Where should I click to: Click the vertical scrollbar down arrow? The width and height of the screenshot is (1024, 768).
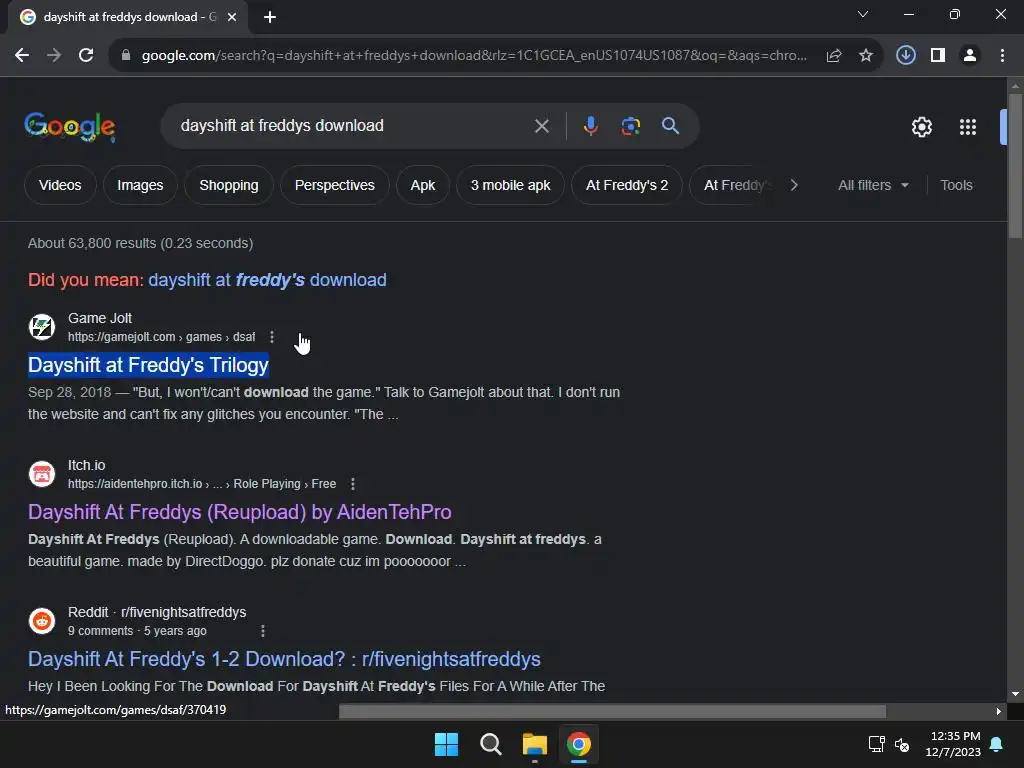(x=1015, y=694)
